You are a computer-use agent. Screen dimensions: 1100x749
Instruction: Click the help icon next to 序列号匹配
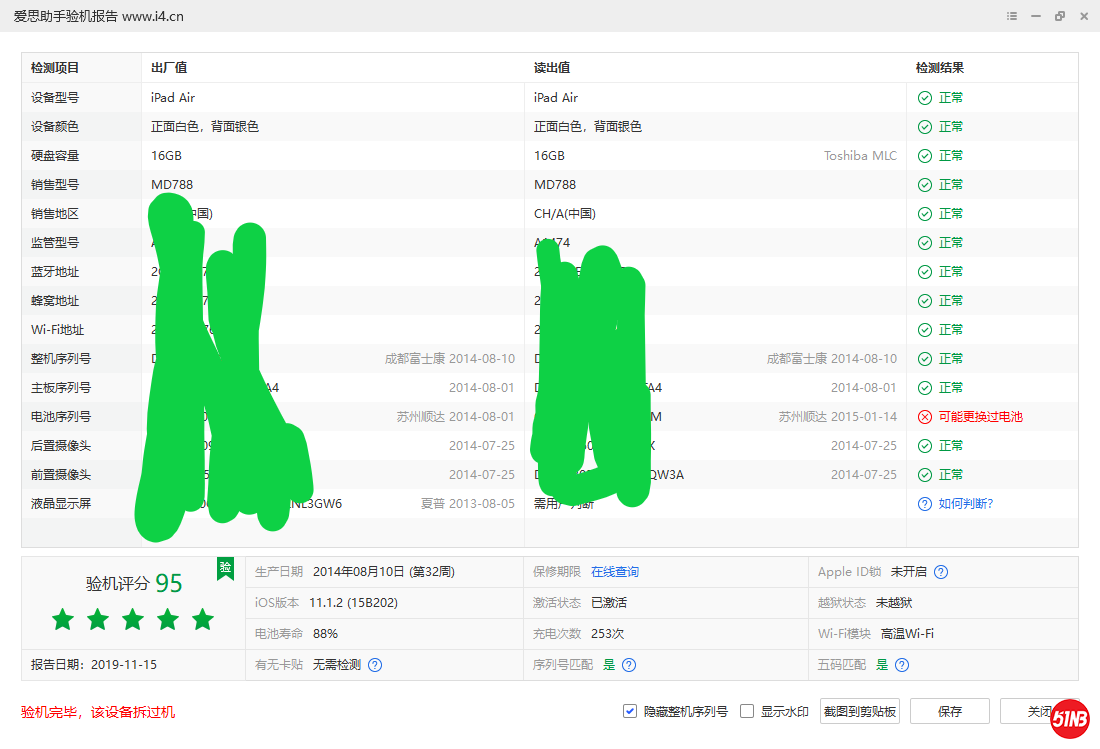(628, 664)
